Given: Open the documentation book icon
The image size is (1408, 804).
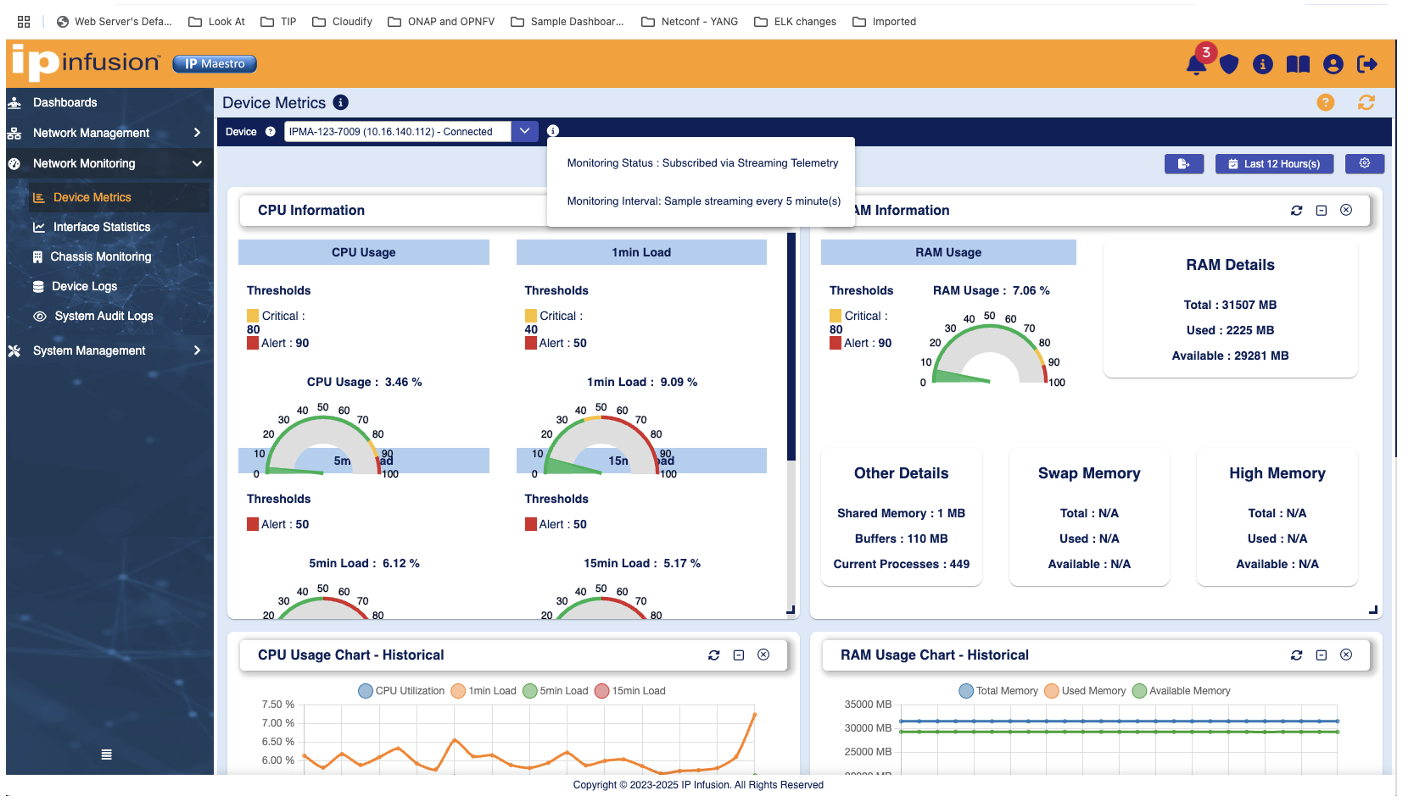Looking at the screenshot, I should click(1298, 64).
